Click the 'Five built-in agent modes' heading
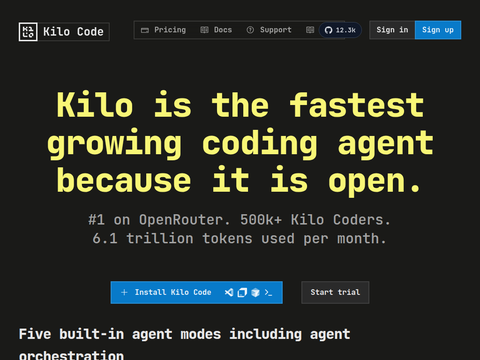Image resolution: width=480 pixels, height=360 pixels. (184, 344)
